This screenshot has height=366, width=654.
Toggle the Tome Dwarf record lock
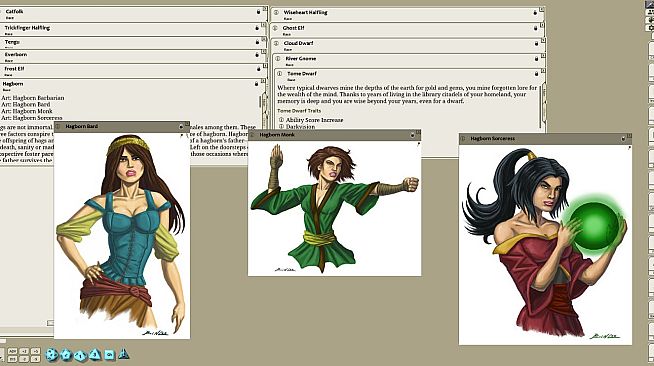pyautogui.click(x=536, y=74)
